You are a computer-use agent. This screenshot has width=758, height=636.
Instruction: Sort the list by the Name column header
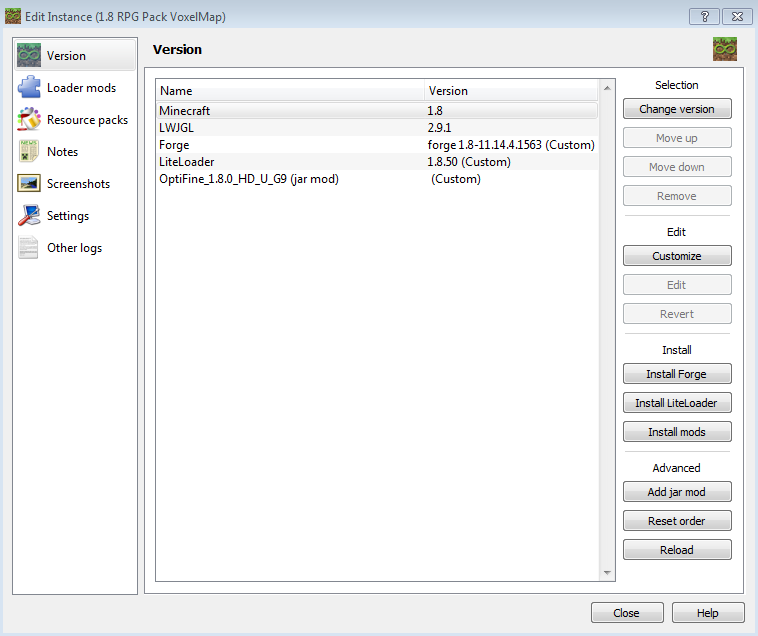tap(290, 91)
